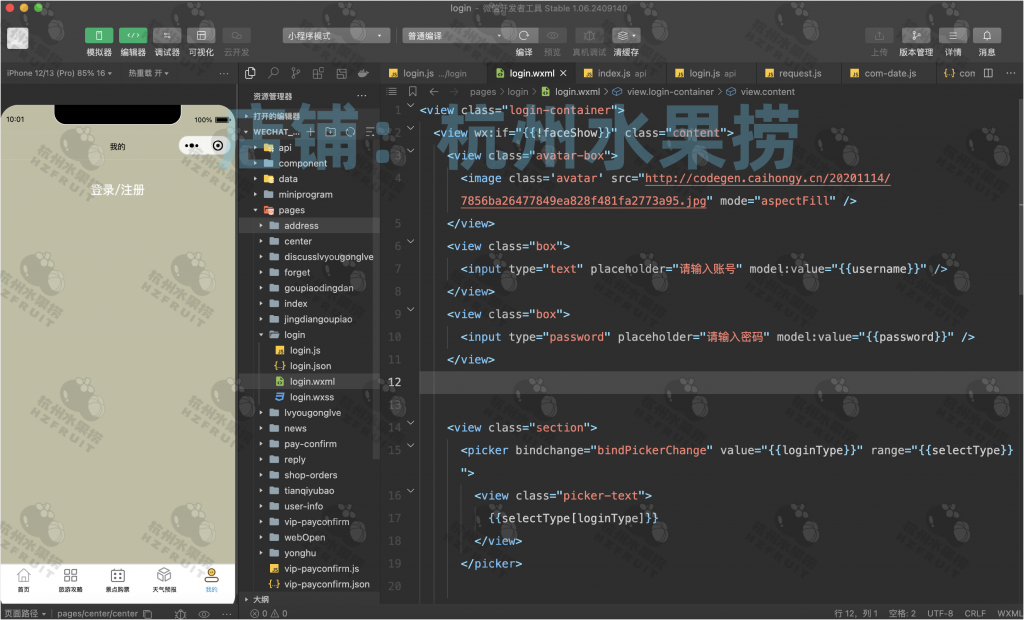Collapse the login folder in file tree

coord(294,335)
